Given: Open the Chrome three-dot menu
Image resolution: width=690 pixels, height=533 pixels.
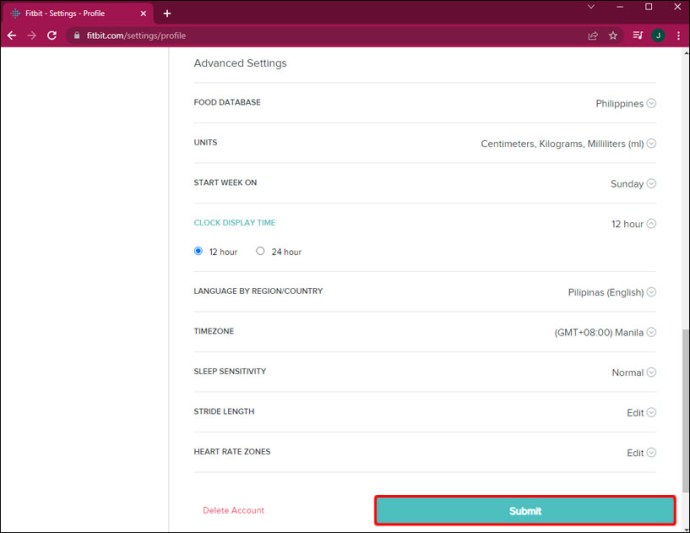Looking at the screenshot, I should tap(678, 36).
